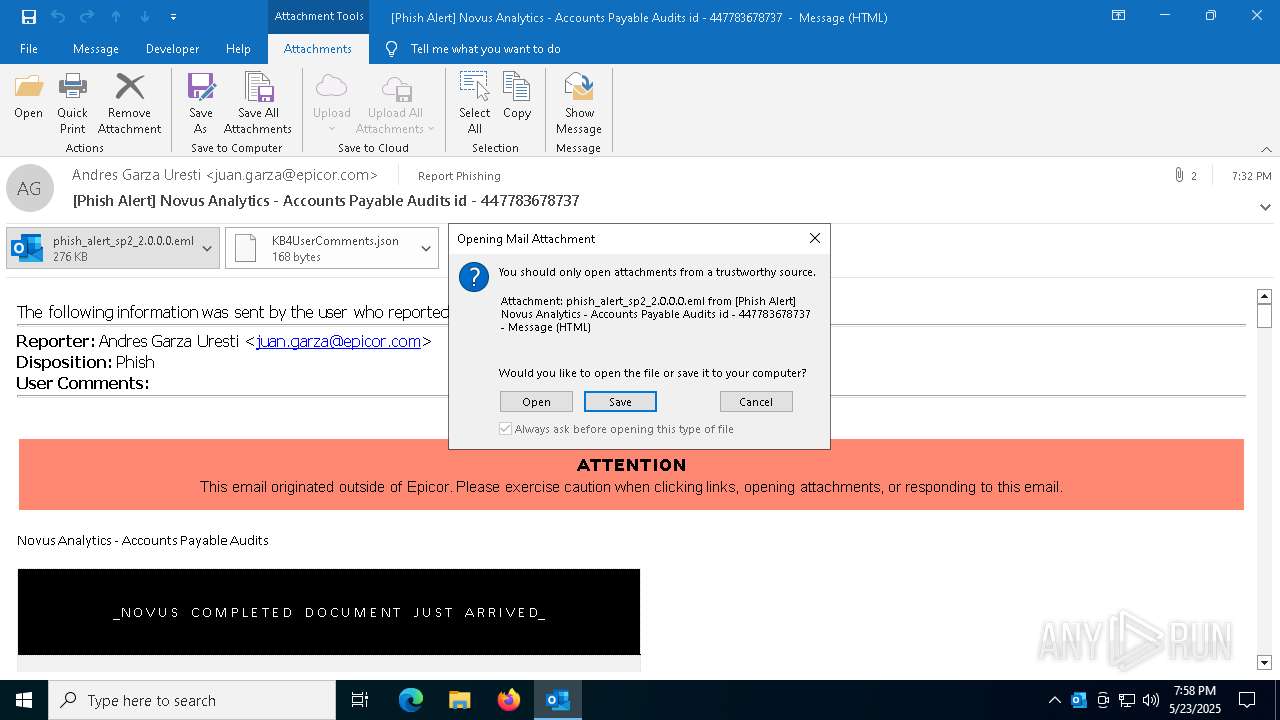Toggle Always ask before opening checkbox
1280x720 pixels.
coord(506,429)
